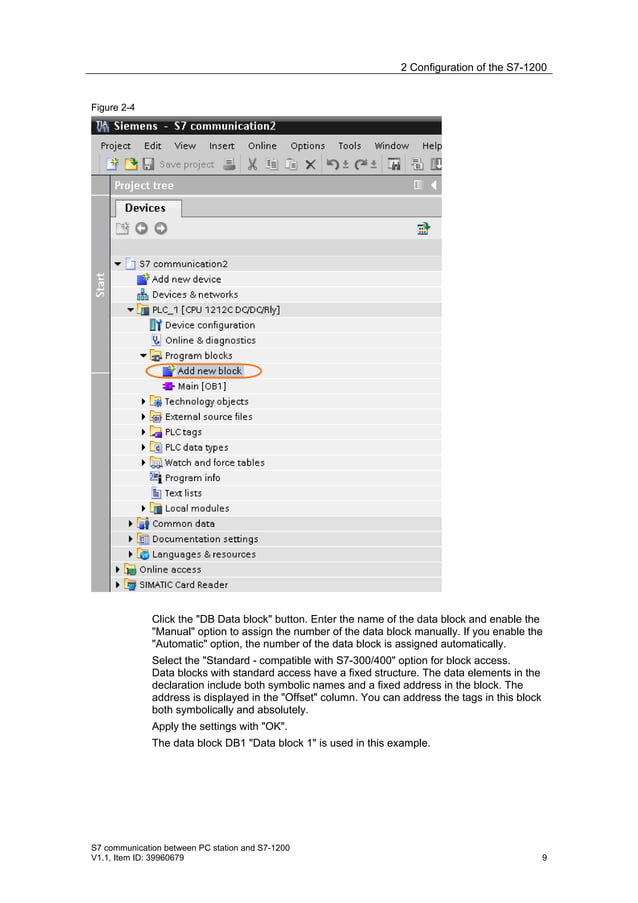Expand the Technology objects folder
This screenshot has height=903, width=638.
click(143, 401)
